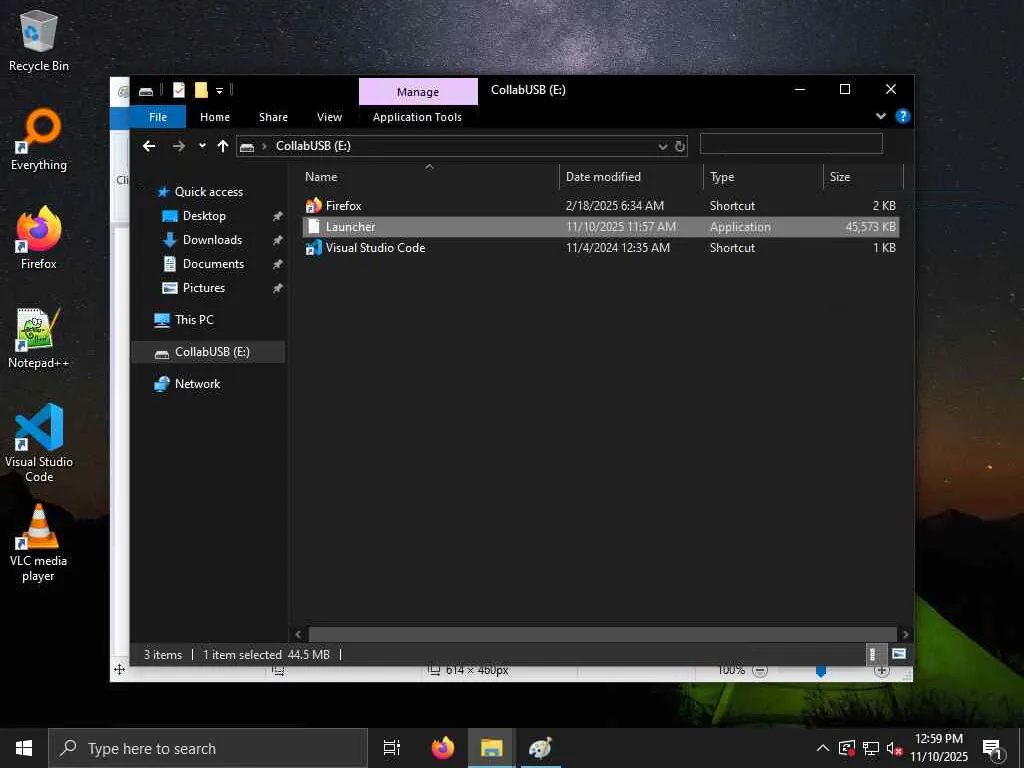Launch VLC media player from desktop
The image size is (1024, 768).
(39, 542)
